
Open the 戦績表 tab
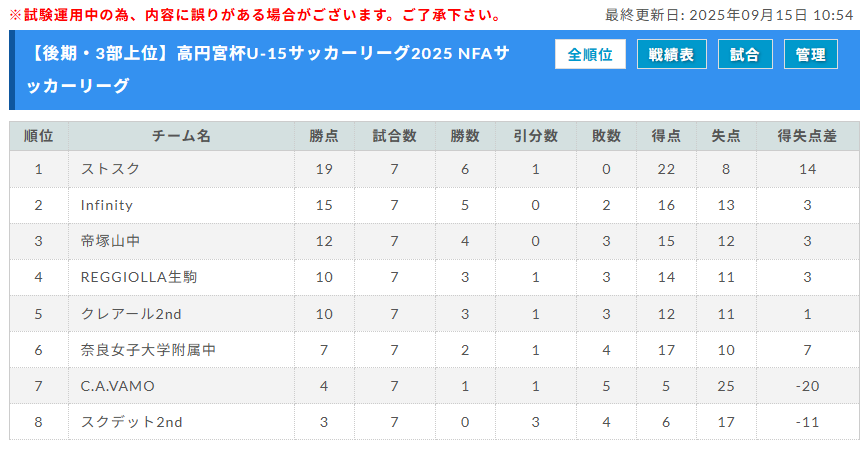click(x=672, y=54)
